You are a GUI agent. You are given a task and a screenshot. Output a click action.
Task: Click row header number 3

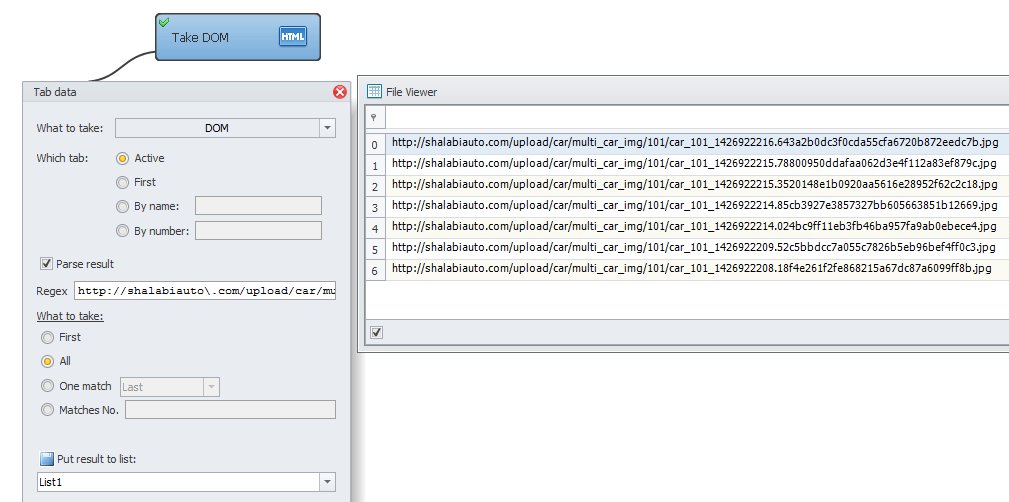pyautogui.click(x=375, y=207)
